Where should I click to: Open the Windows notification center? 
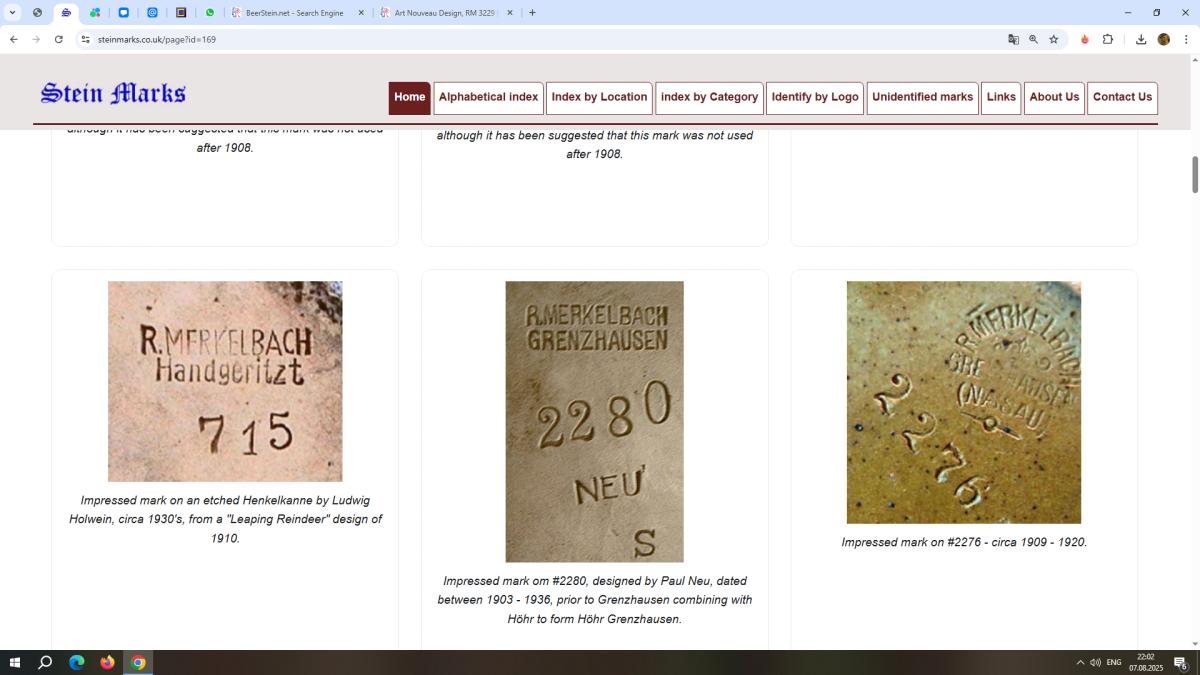tap(1181, 662)
